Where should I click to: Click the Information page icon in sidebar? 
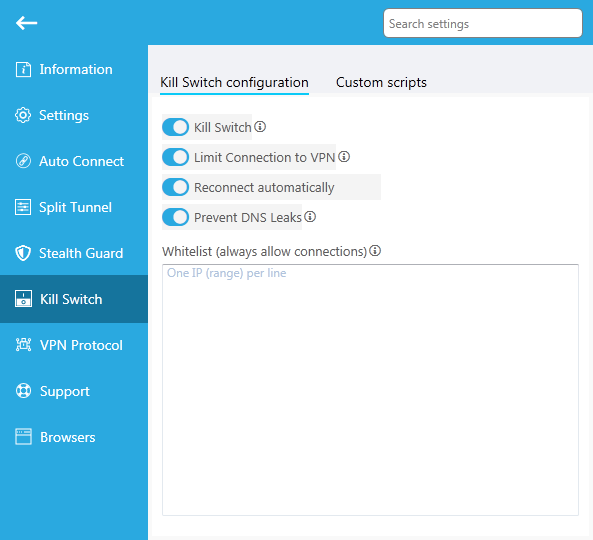click(x=23, y=70)
